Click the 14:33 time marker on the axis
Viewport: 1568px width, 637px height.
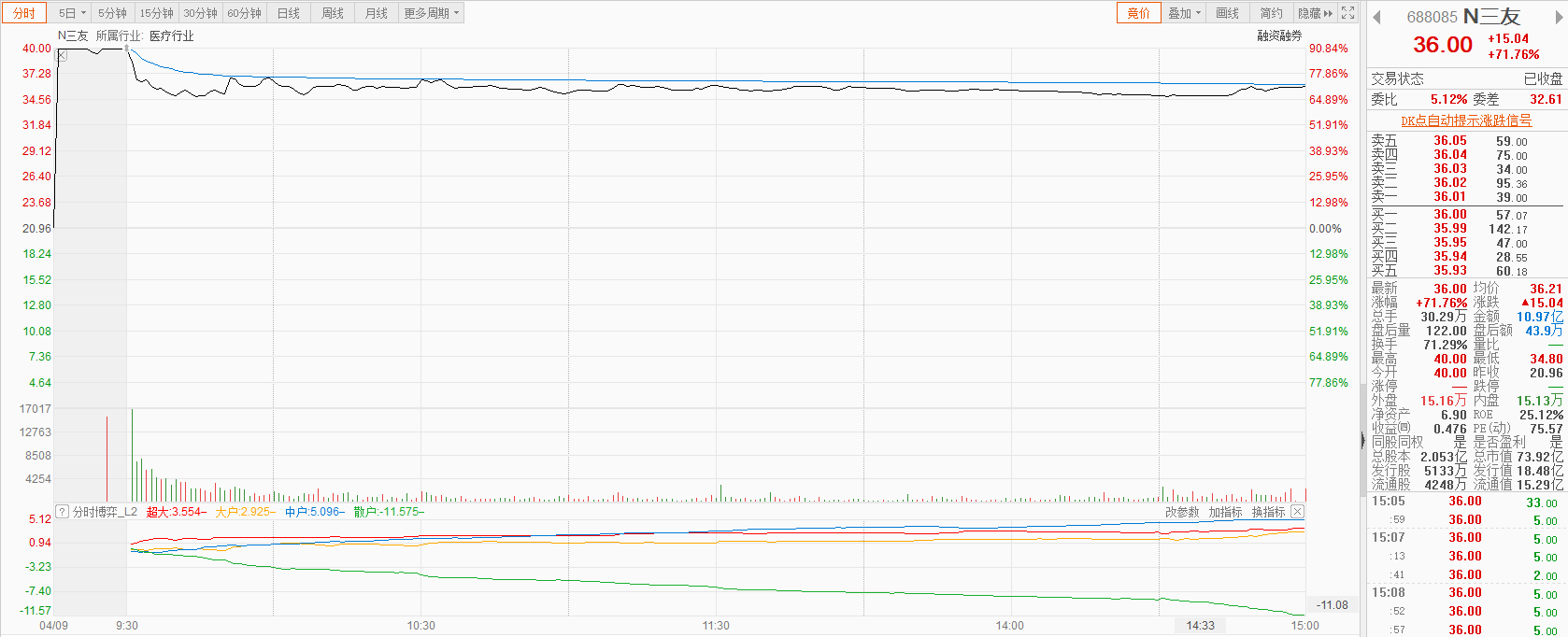click(1201, 626)
